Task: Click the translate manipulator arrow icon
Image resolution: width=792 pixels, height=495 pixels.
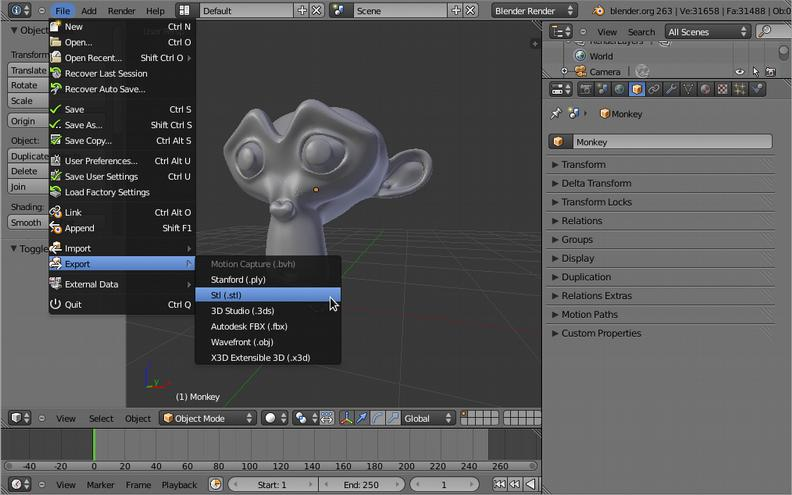Action: coord(362,418)
